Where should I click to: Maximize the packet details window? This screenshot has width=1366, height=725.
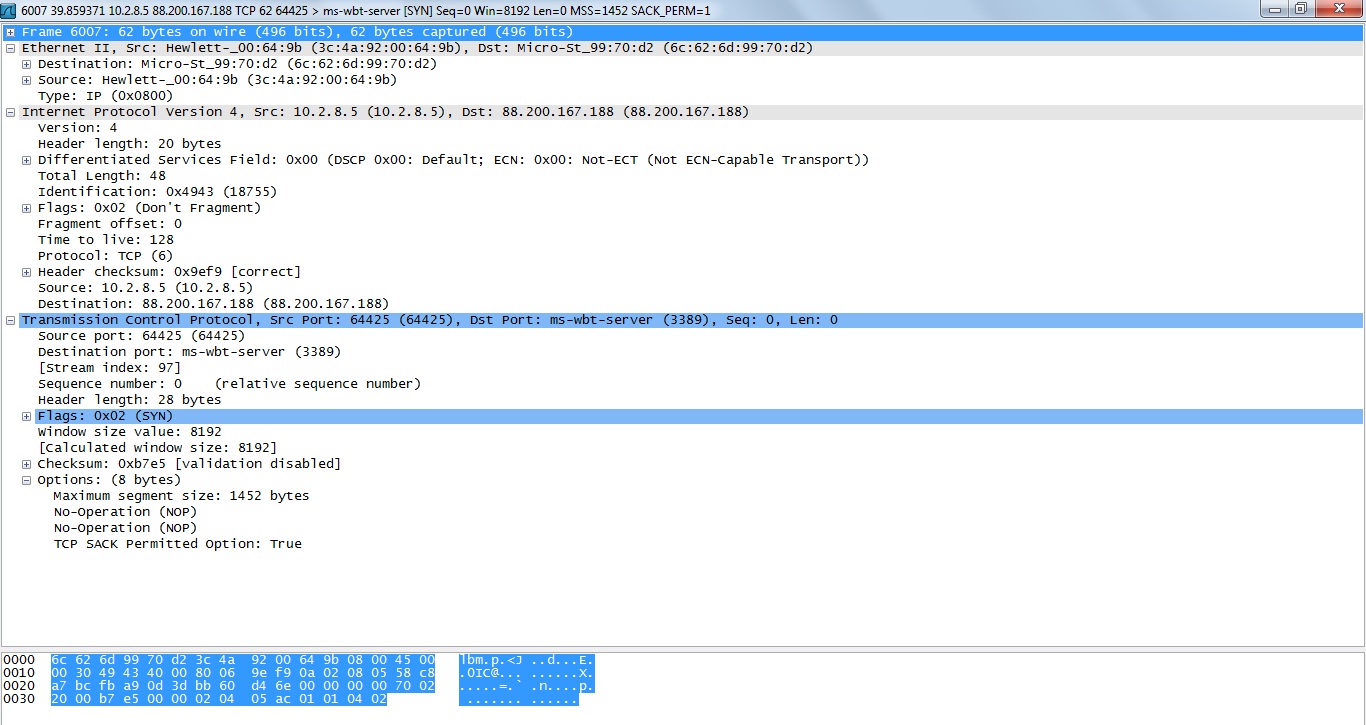tap(1300, 9)
